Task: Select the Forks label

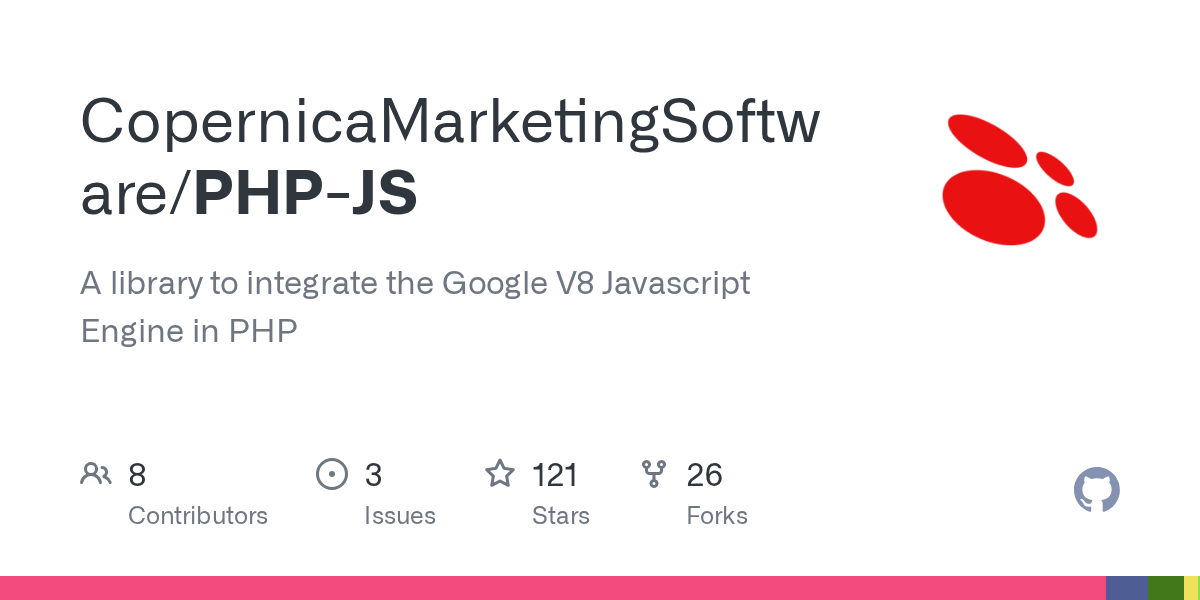Action: [x=717, y=516]
